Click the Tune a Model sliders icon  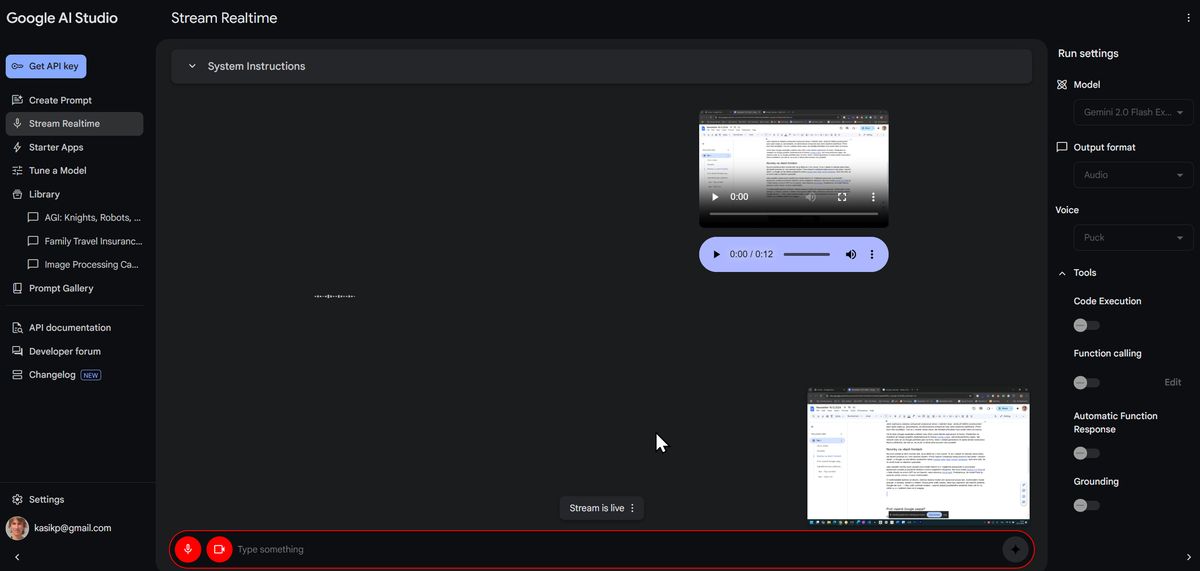tap(17, 171)
